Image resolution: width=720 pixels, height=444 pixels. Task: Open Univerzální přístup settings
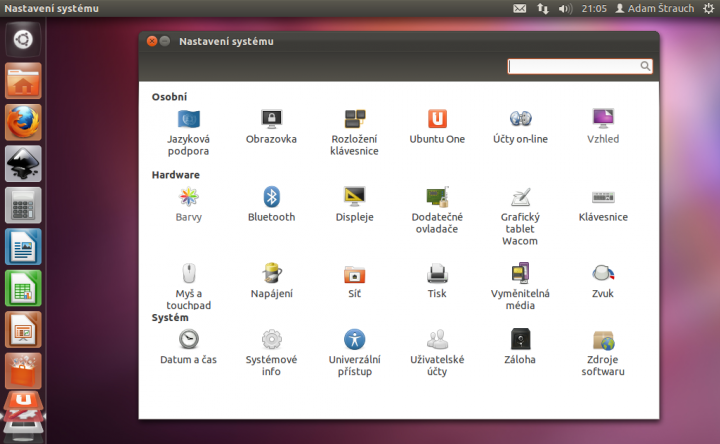pos(354,353)
